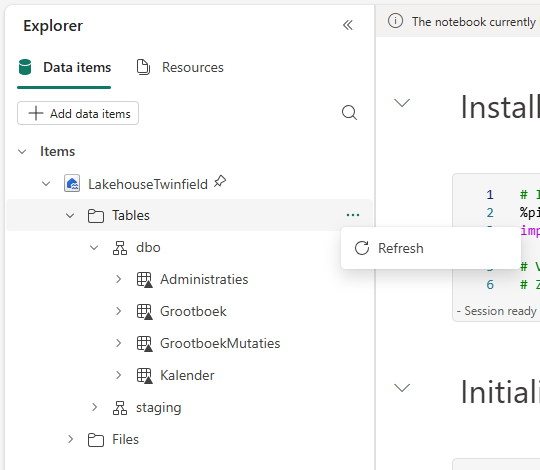Select the staging schema label

pos(158,408)
